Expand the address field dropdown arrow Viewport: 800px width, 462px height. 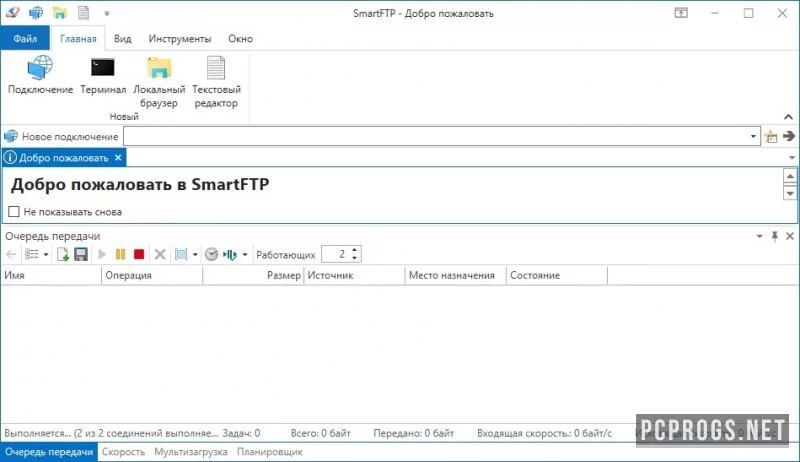click(x=753, y=136)
